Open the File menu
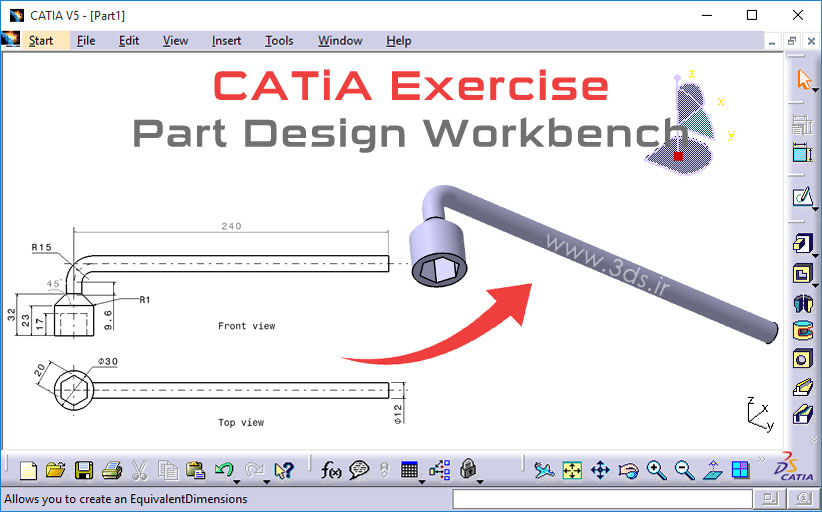Screen dimensions: 822x512 (86, 41)
